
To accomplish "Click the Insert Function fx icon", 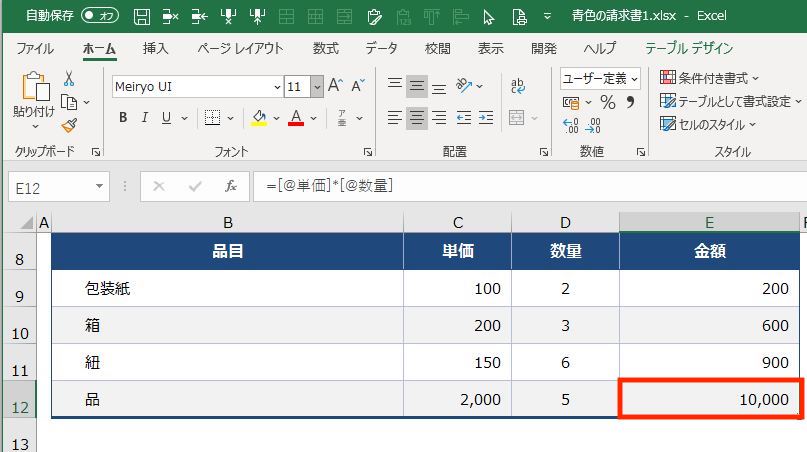I will 231,186.
